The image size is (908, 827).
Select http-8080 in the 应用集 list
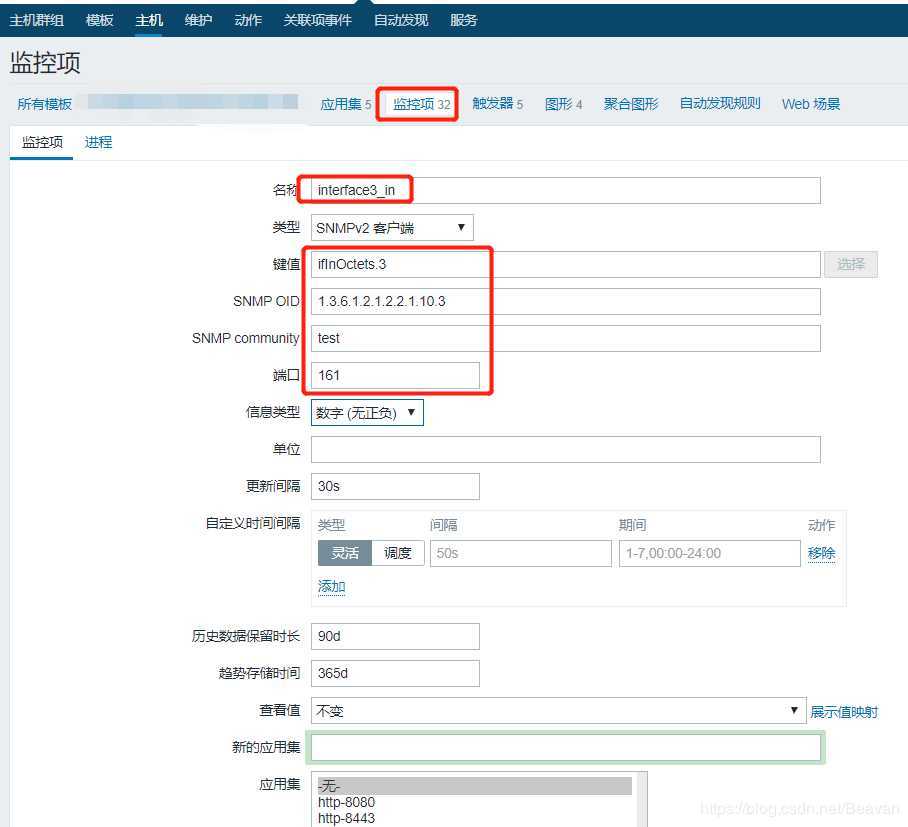(x=475, y=802)
